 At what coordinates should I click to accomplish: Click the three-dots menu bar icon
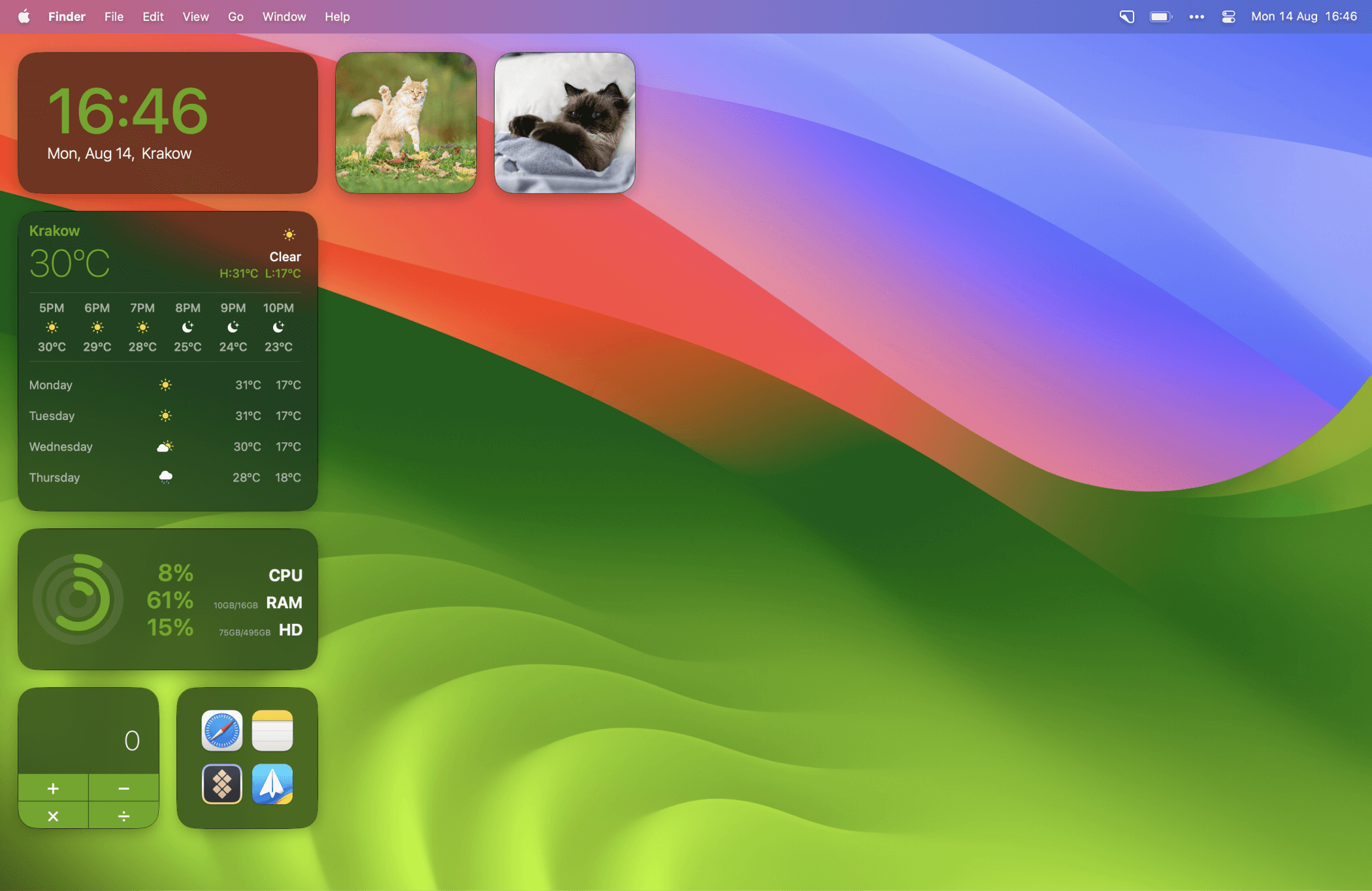click(x=1196, y=17)
